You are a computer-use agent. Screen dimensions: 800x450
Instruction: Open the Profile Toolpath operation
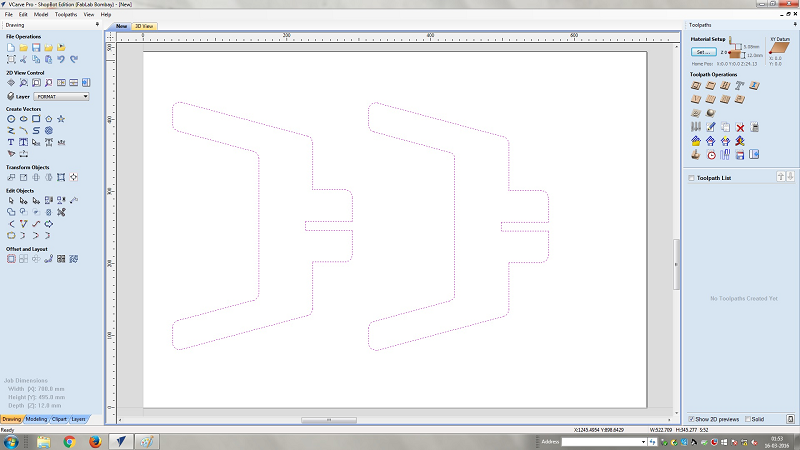696,86
